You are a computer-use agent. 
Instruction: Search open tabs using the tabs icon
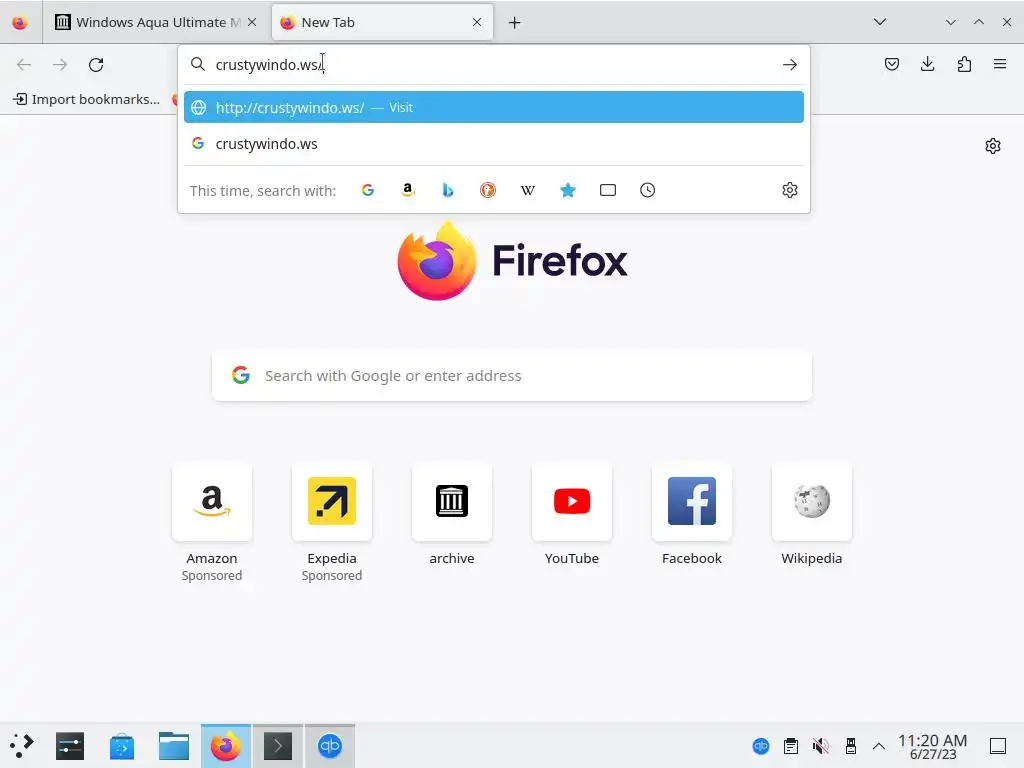point(608,190)
